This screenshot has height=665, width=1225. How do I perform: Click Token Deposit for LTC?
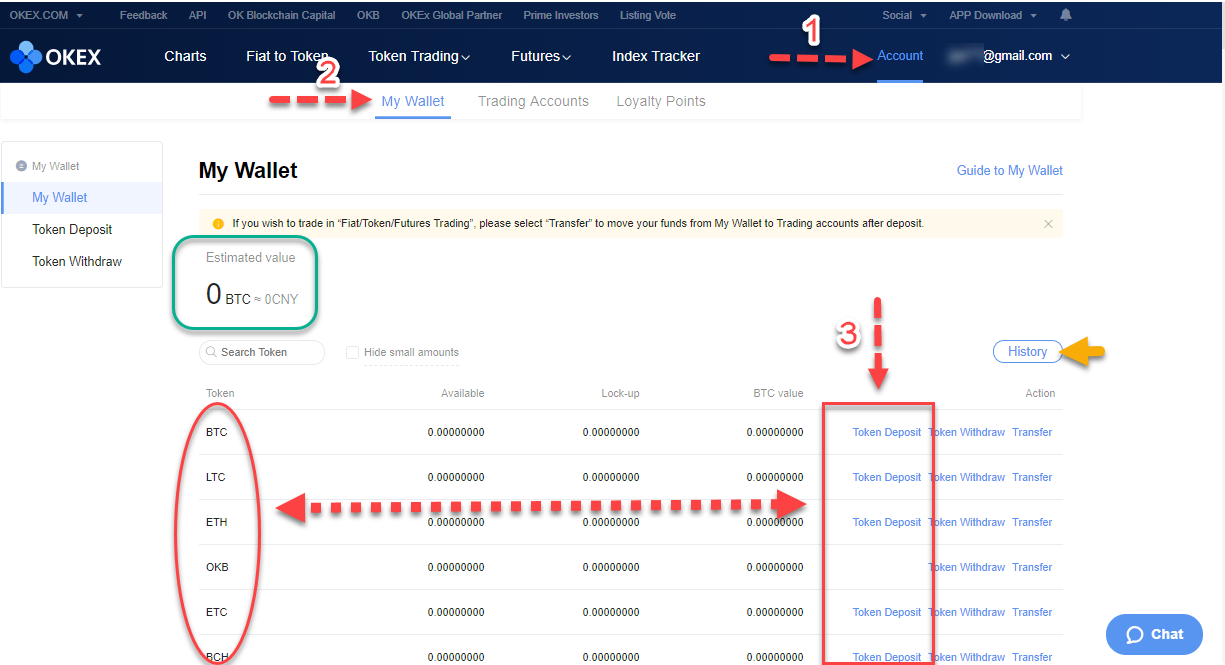(887, 477)
